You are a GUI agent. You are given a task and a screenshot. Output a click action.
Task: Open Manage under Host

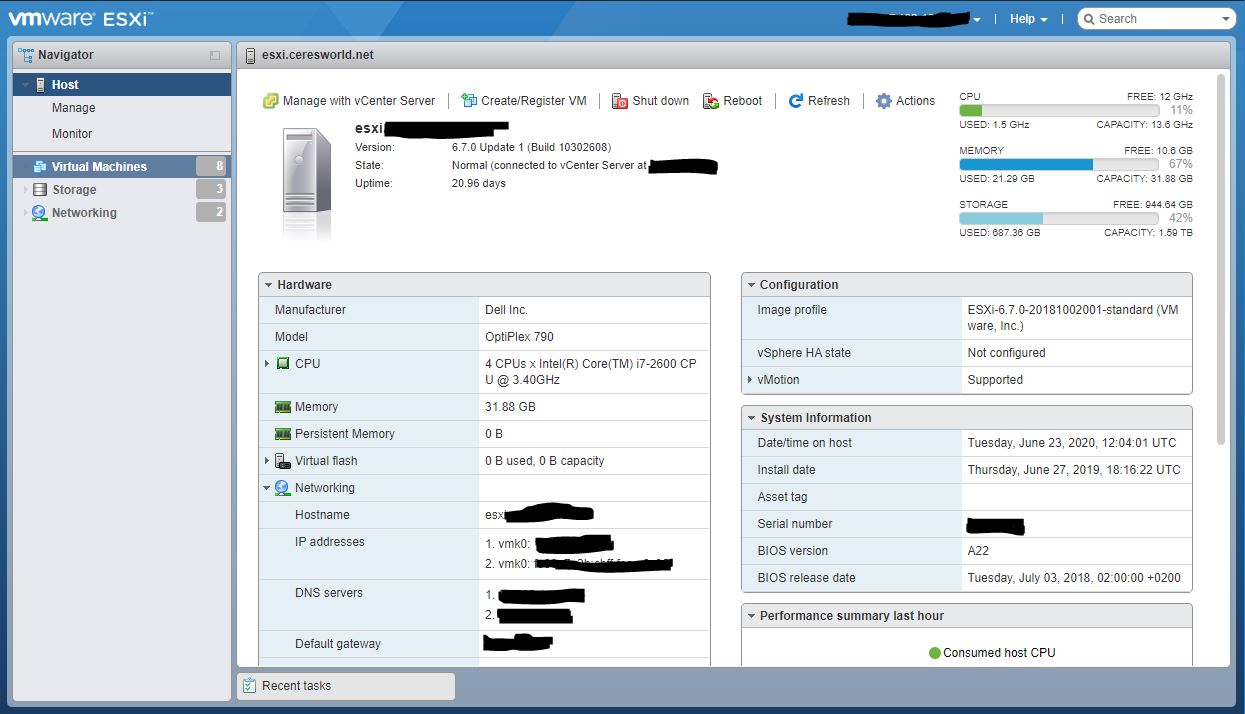pos(74,108)
